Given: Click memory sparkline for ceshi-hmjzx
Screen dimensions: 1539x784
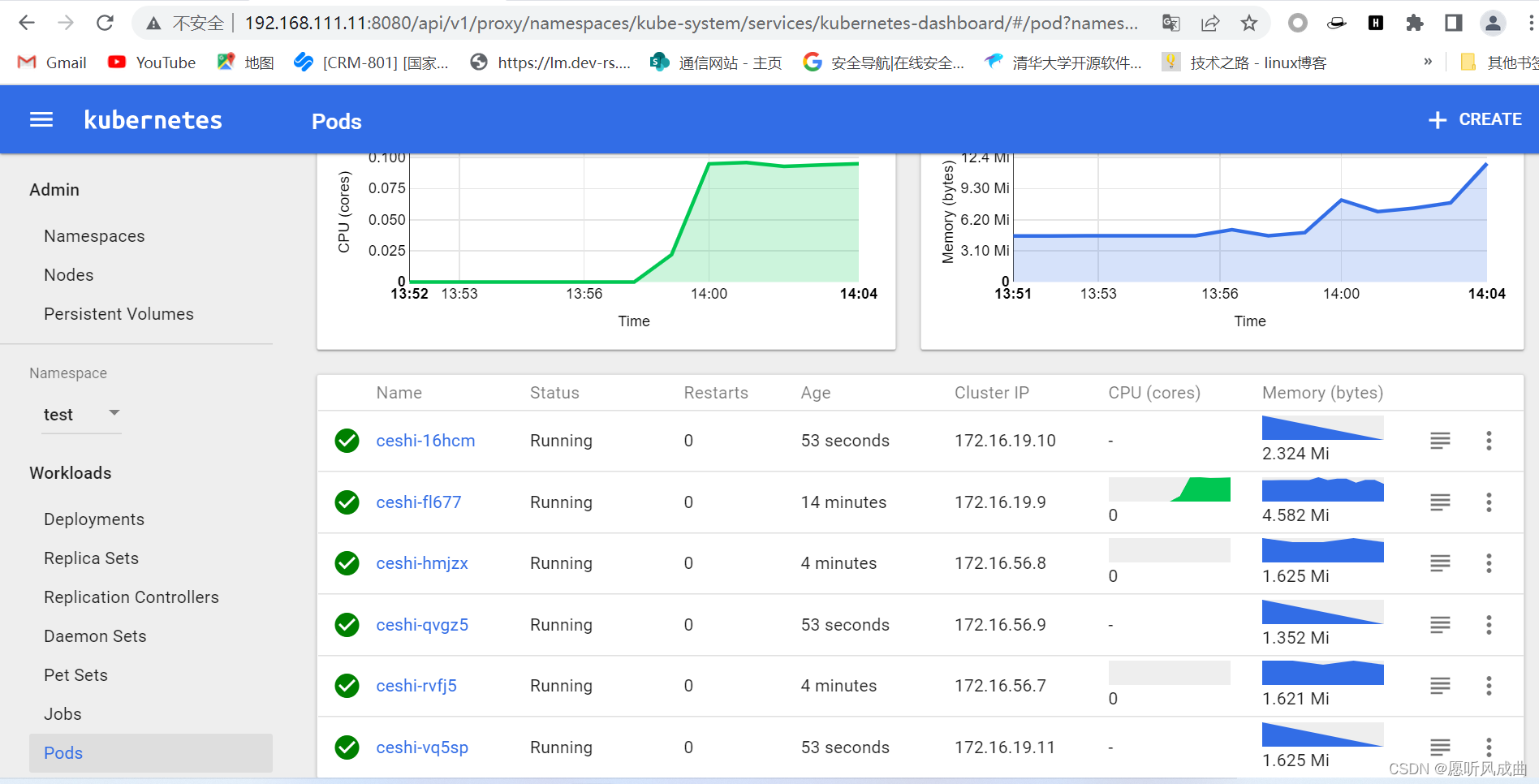Looking at the screenshot, I should coord(1323,550).
